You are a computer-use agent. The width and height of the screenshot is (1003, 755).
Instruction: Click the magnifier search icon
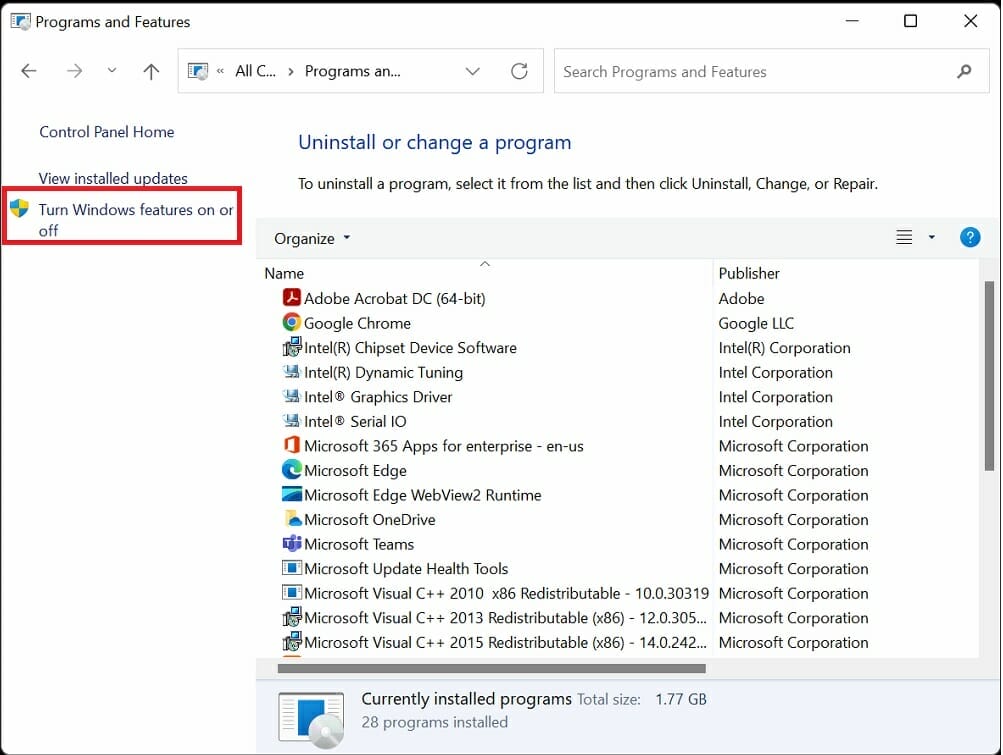(964, 71)
